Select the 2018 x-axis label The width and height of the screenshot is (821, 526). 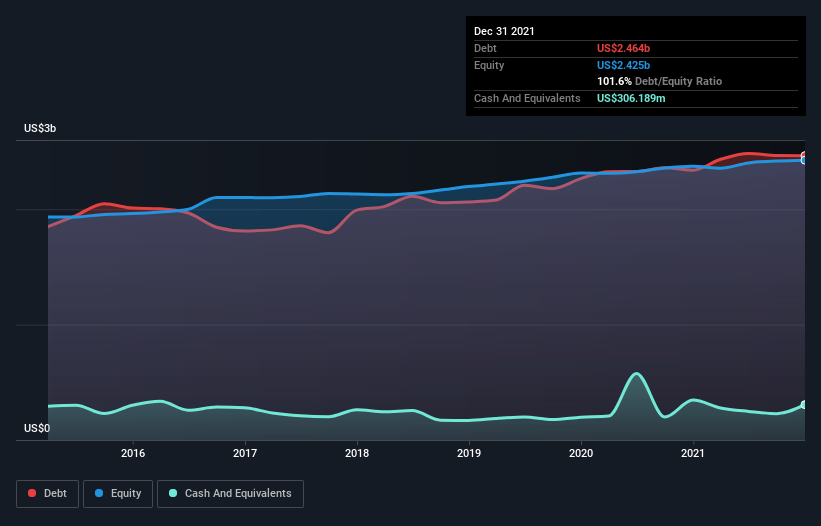click(x=357, y=453)
